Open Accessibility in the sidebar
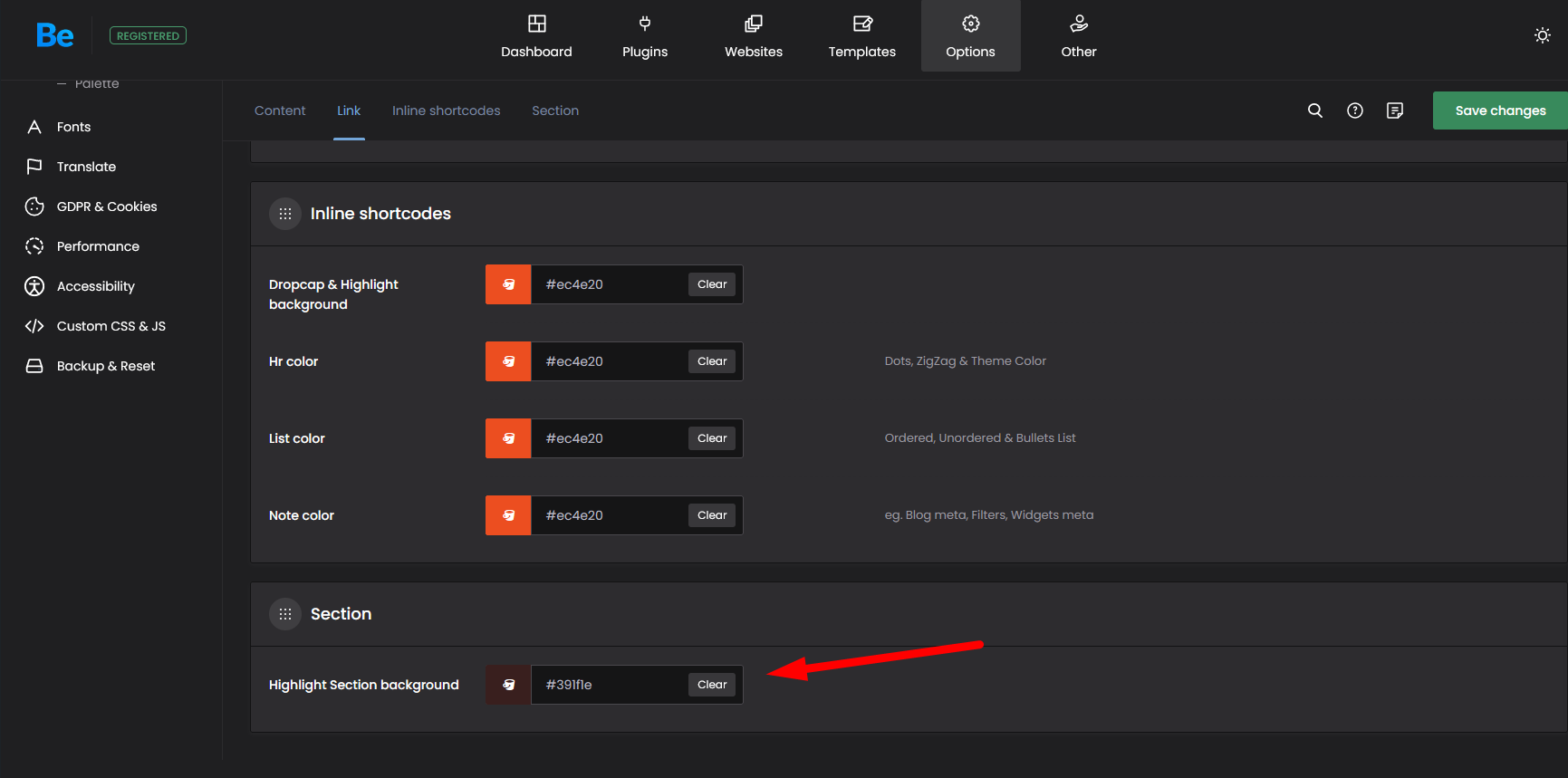1568x778 pixels. (95, 286)
